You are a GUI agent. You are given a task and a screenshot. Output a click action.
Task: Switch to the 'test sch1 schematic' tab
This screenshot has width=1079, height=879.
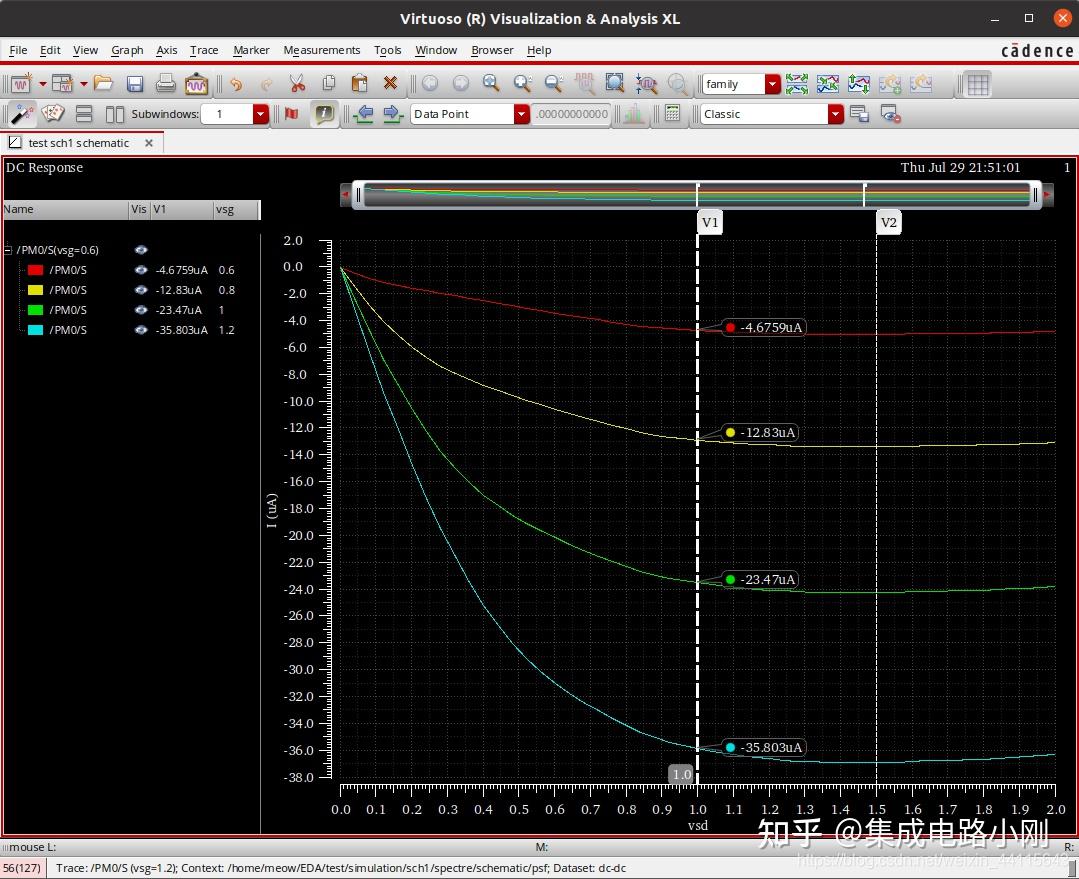(x=79, y=143)
